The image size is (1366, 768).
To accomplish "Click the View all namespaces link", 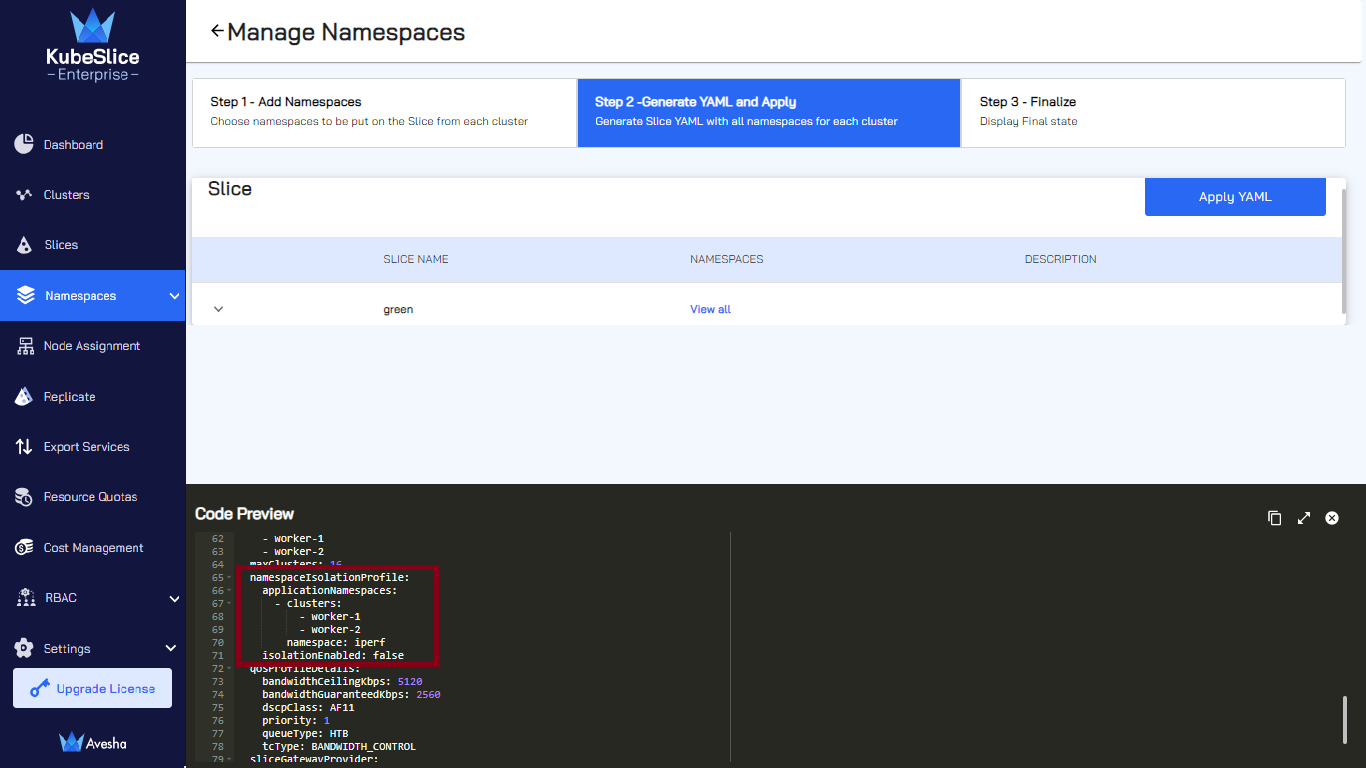I will point(710,309).
